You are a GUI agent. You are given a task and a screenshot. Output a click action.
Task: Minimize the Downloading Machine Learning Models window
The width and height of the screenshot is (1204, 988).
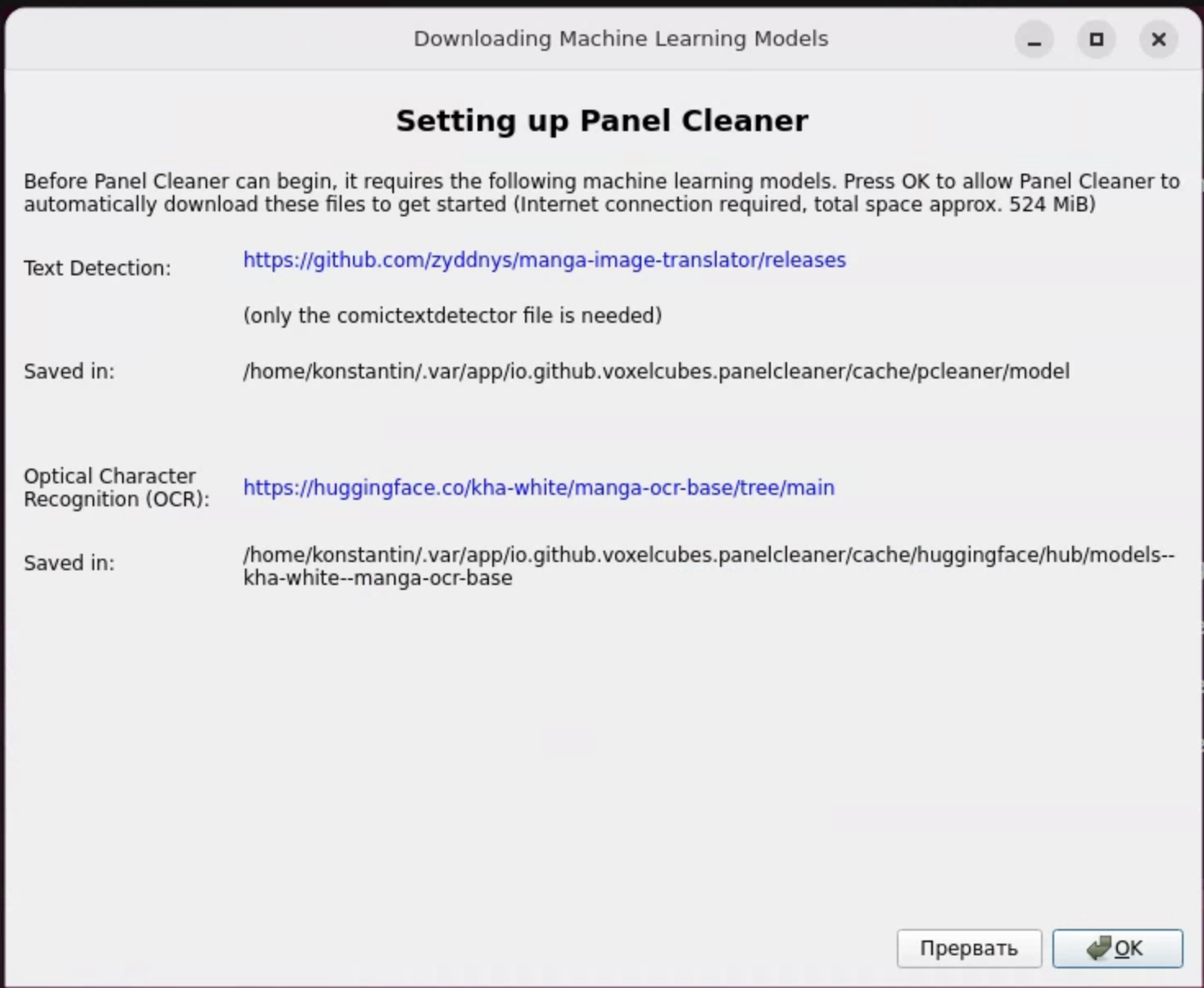[x=1034, y=39]
